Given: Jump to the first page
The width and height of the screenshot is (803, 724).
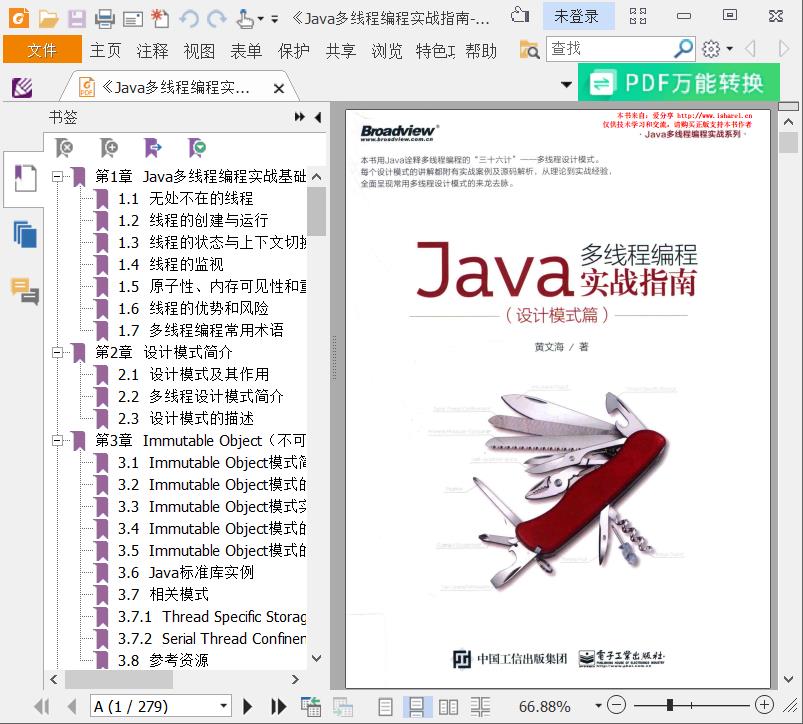Looking at the screenshot, I should tap(41, 707).
